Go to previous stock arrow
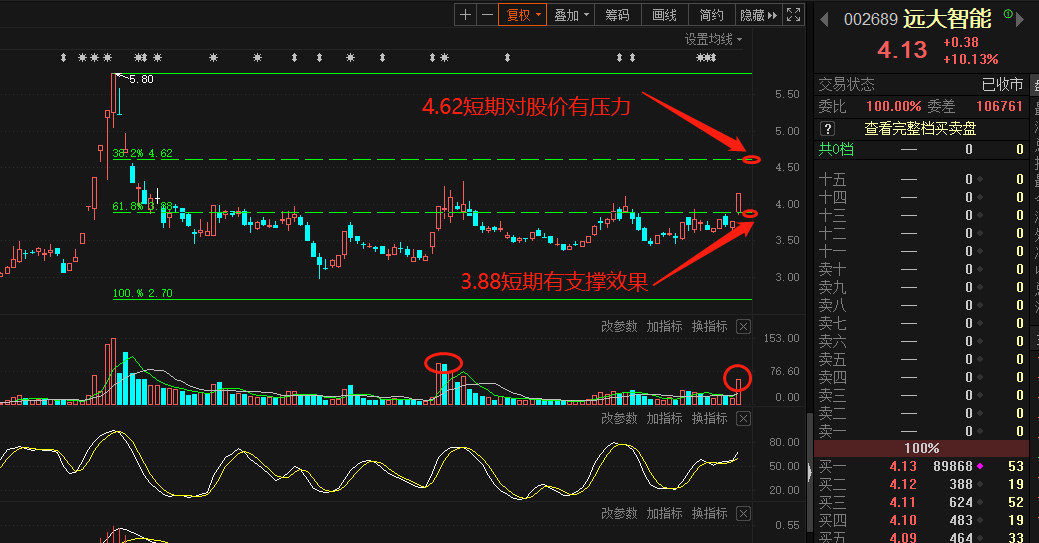 824,20
